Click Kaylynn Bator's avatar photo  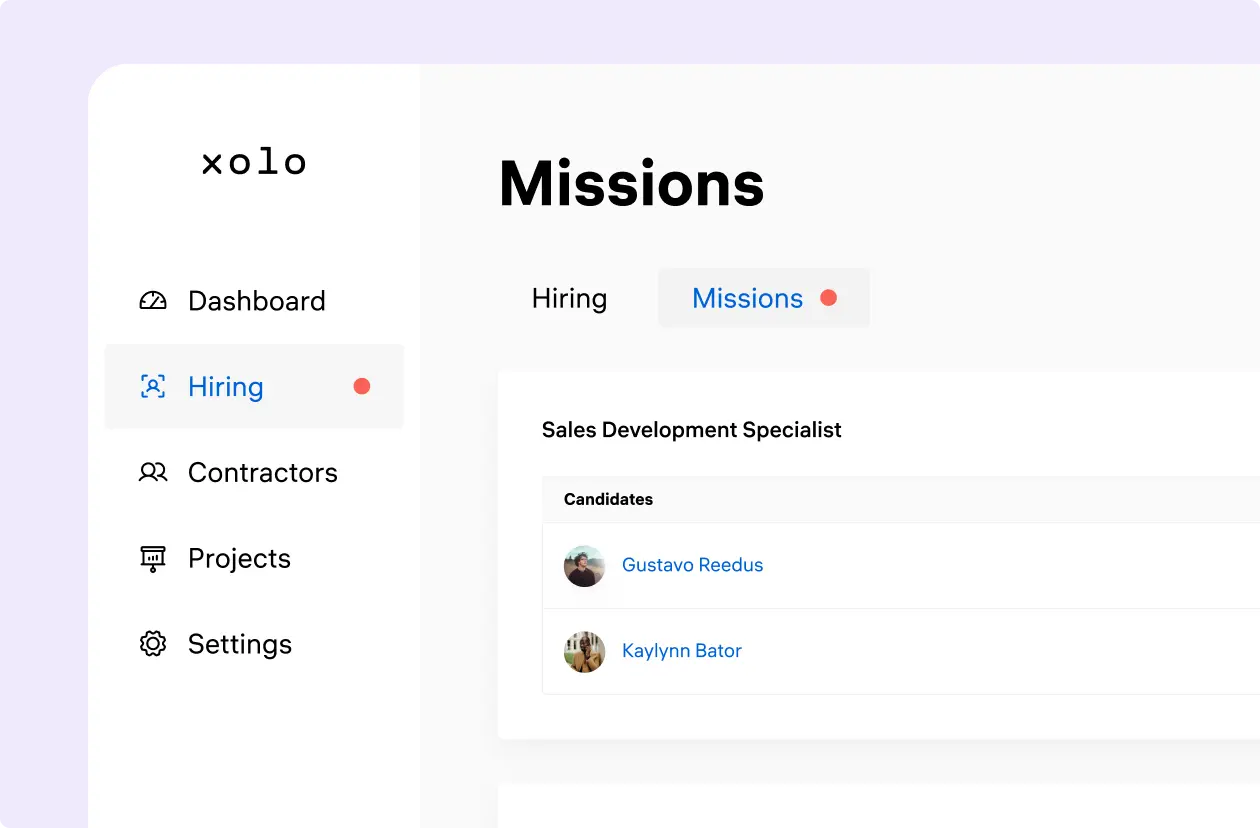[584, 651]
